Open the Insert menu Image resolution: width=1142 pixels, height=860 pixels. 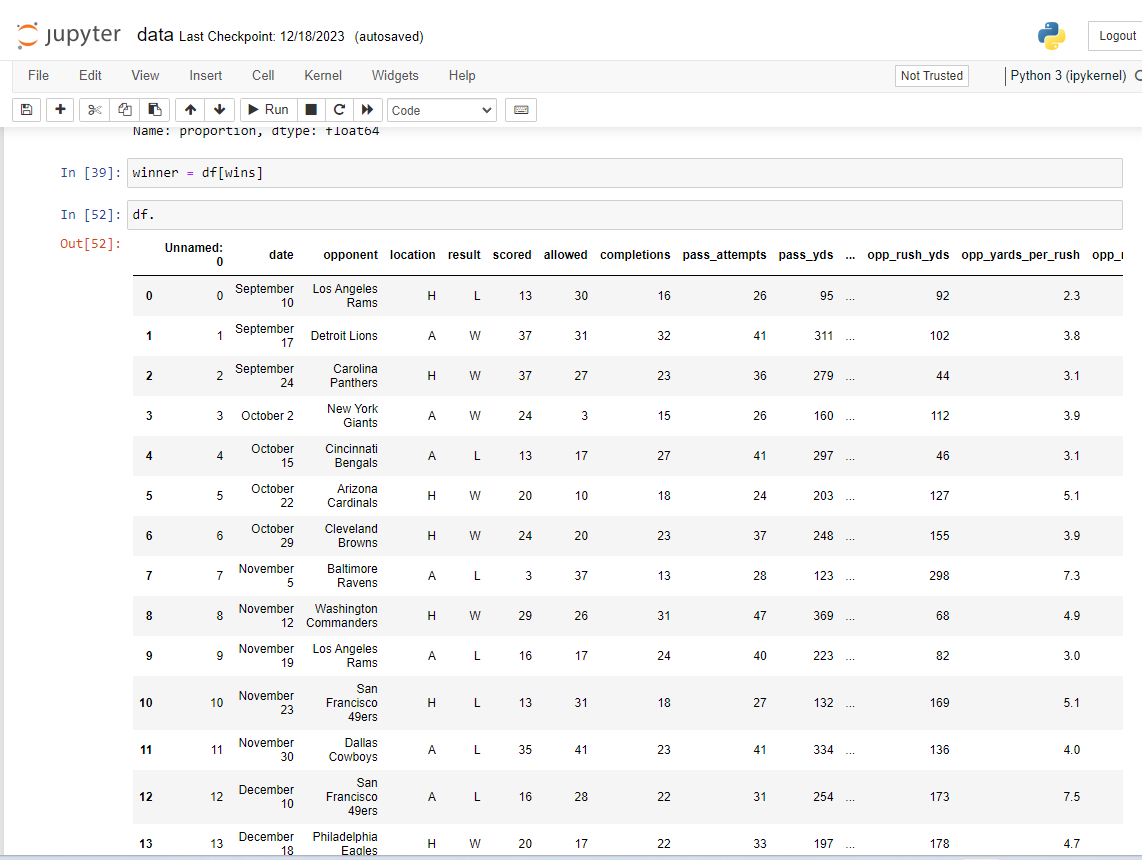(205, 76)
